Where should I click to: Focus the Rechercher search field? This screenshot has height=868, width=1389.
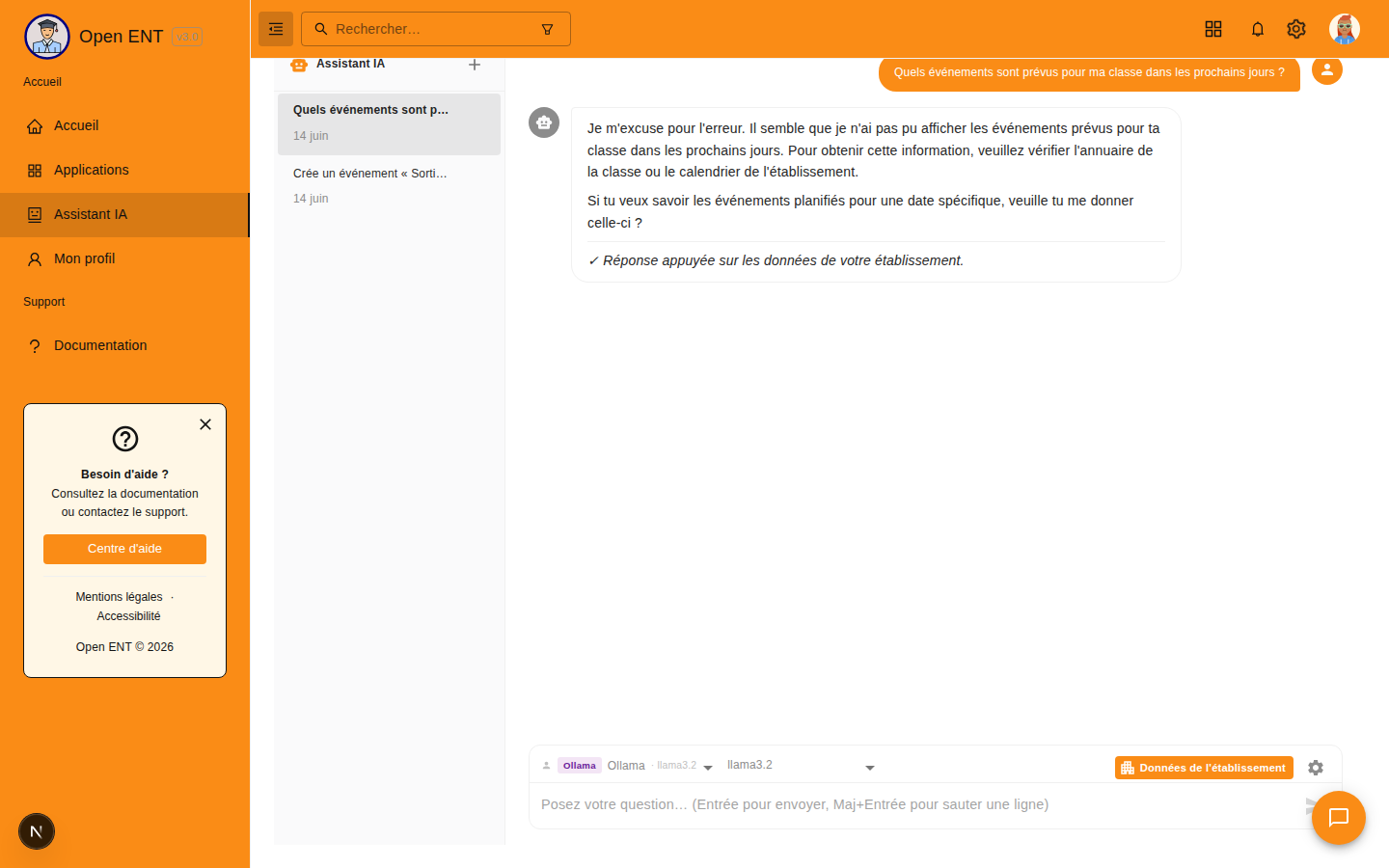pos(436,29)
